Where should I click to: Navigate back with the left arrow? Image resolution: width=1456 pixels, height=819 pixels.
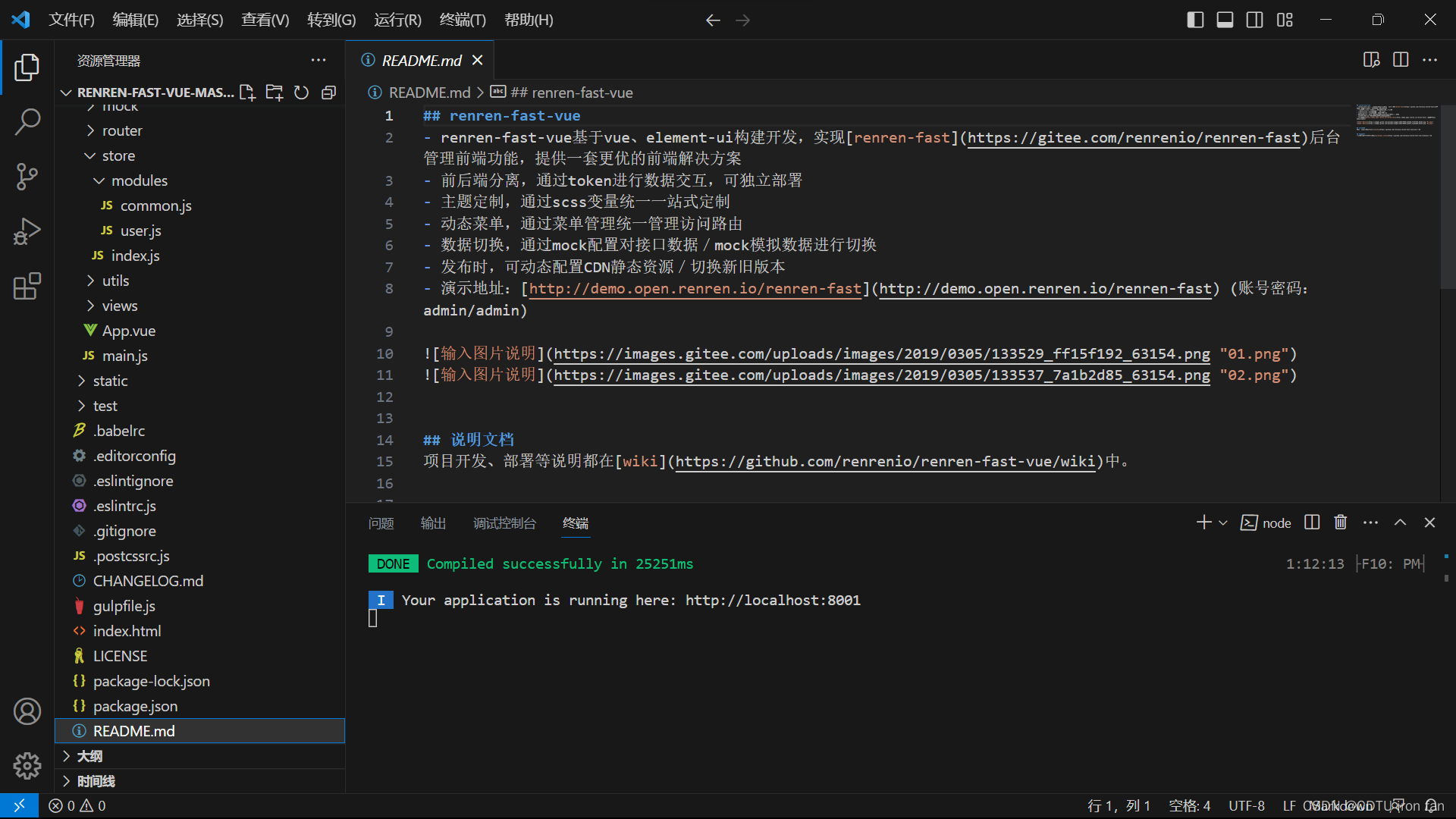(x=713, y=20)
